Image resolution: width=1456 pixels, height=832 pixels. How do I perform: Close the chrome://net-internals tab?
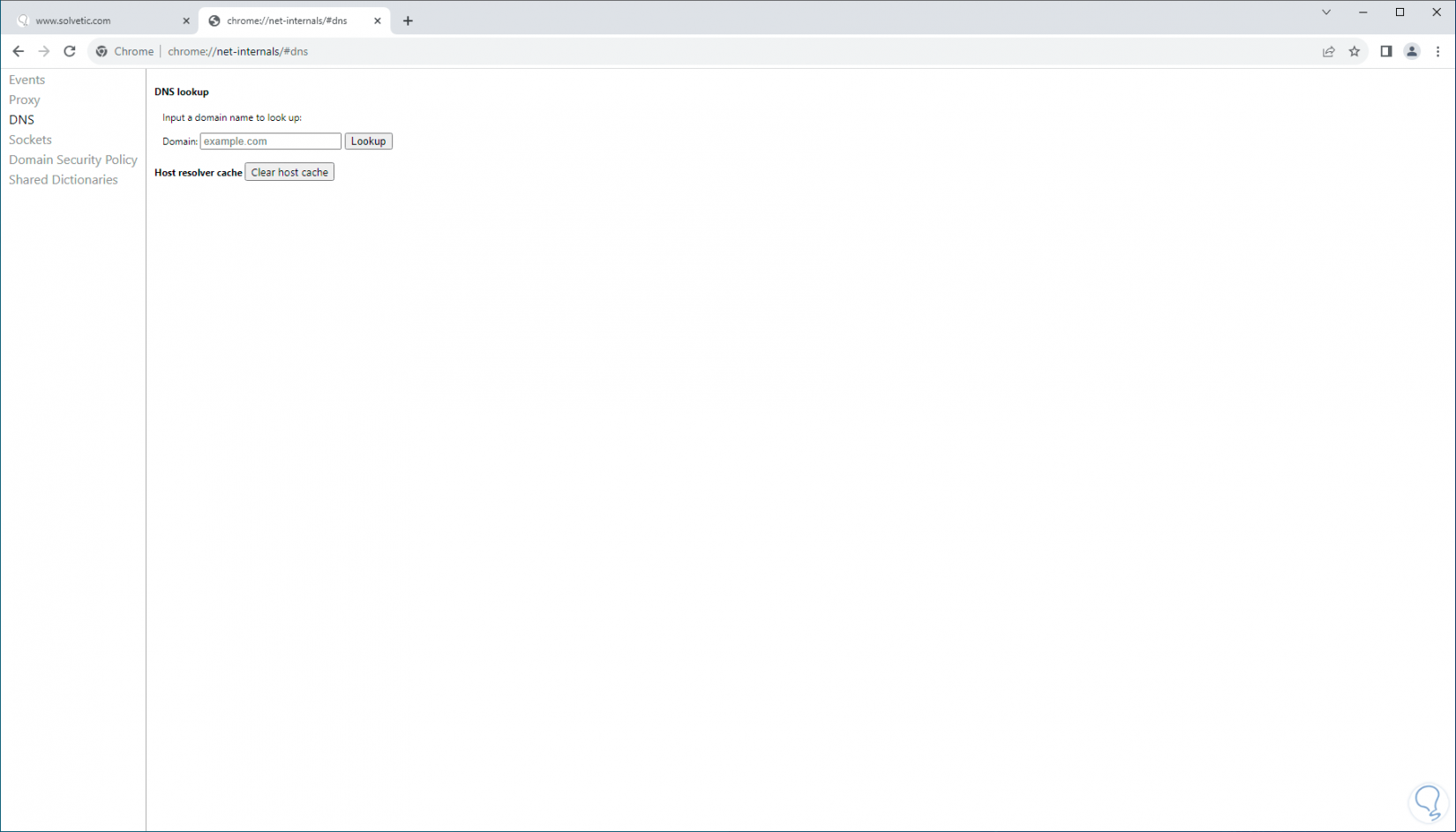tap(378, 20)
